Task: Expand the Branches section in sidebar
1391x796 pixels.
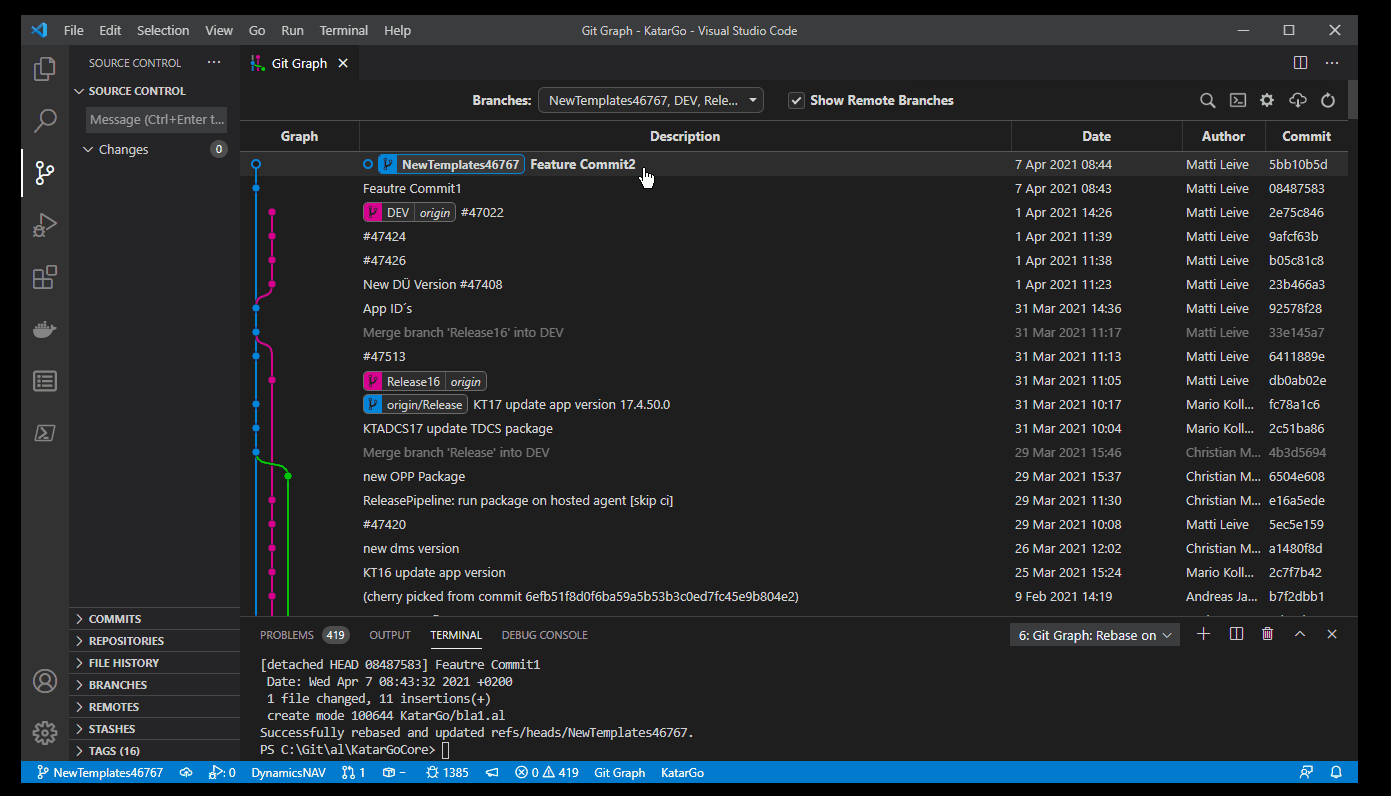Action: click(x=155, y=685)
